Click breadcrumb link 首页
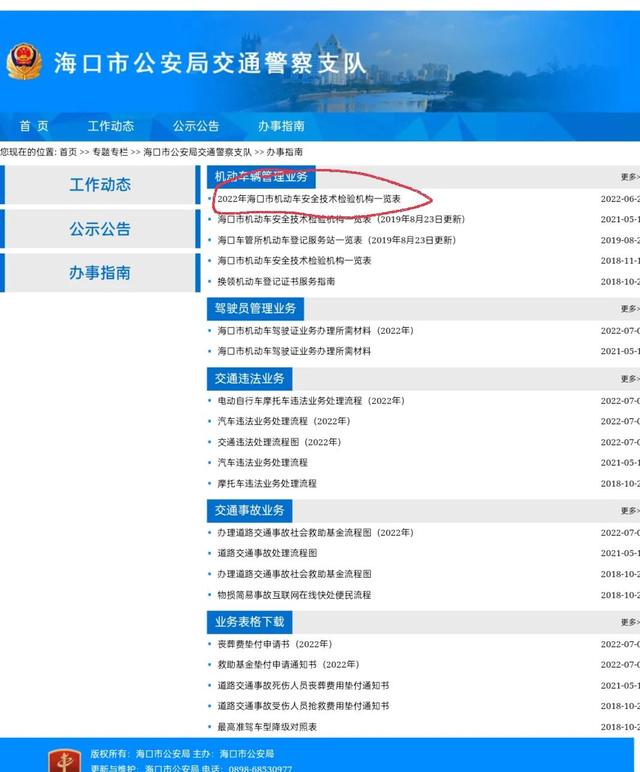 pyautogui.click(x=68, y=152)
